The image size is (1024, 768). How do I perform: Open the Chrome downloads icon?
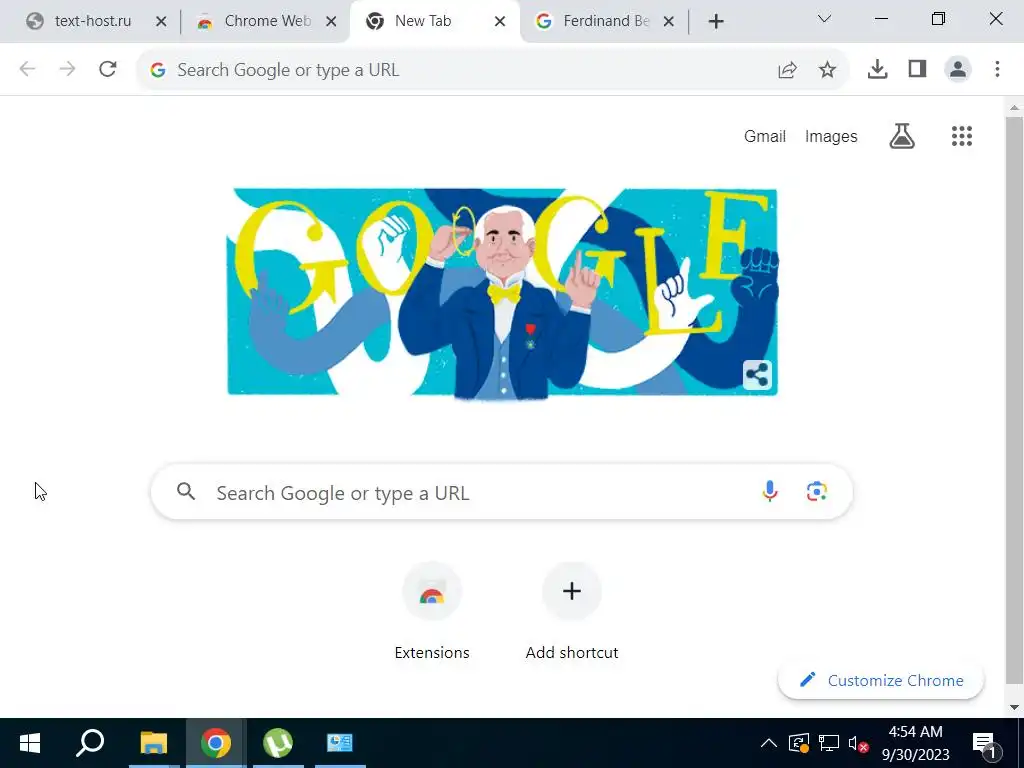click(x=877, y=69)
